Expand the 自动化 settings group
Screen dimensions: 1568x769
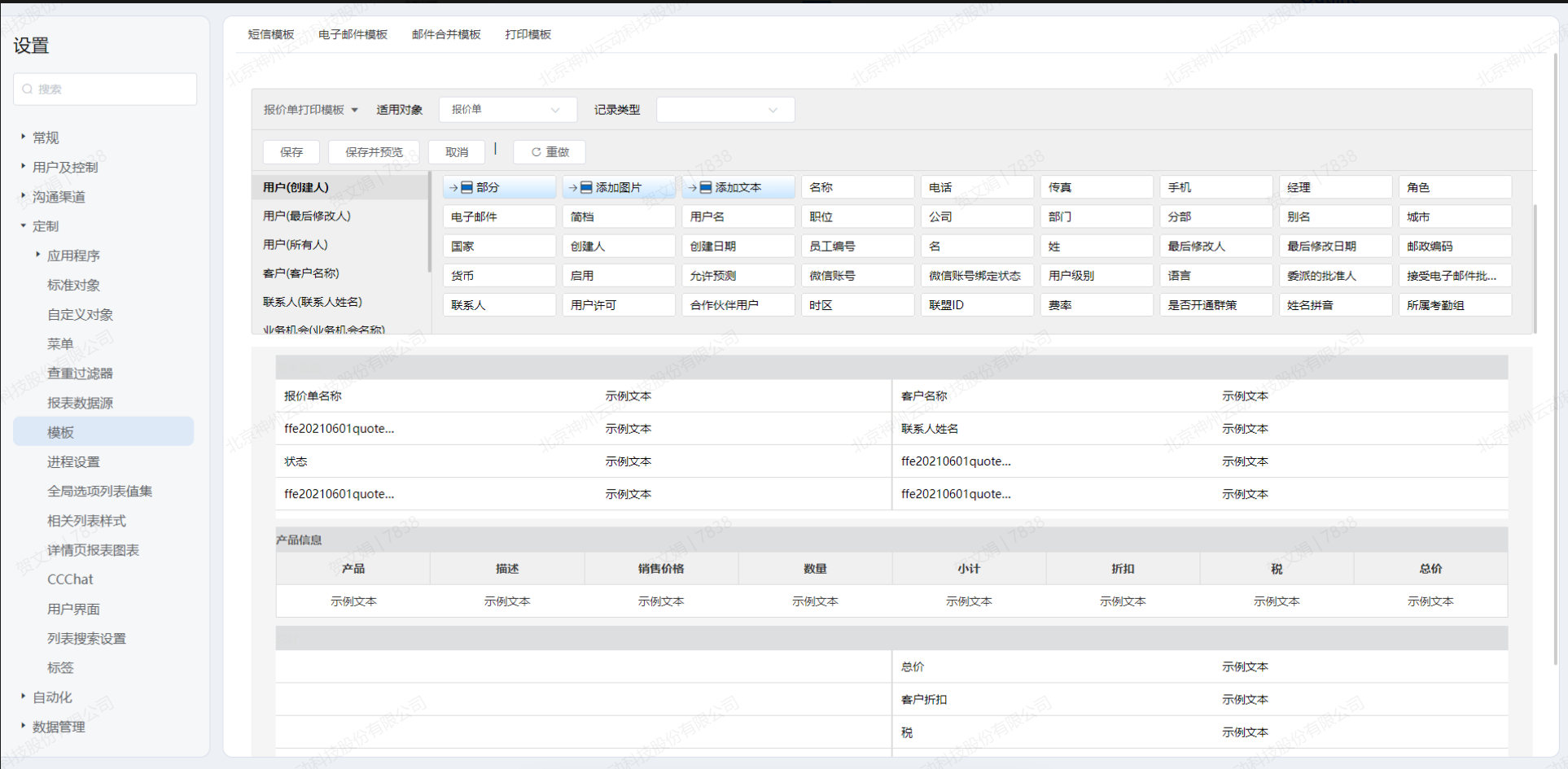pos(23,697)
